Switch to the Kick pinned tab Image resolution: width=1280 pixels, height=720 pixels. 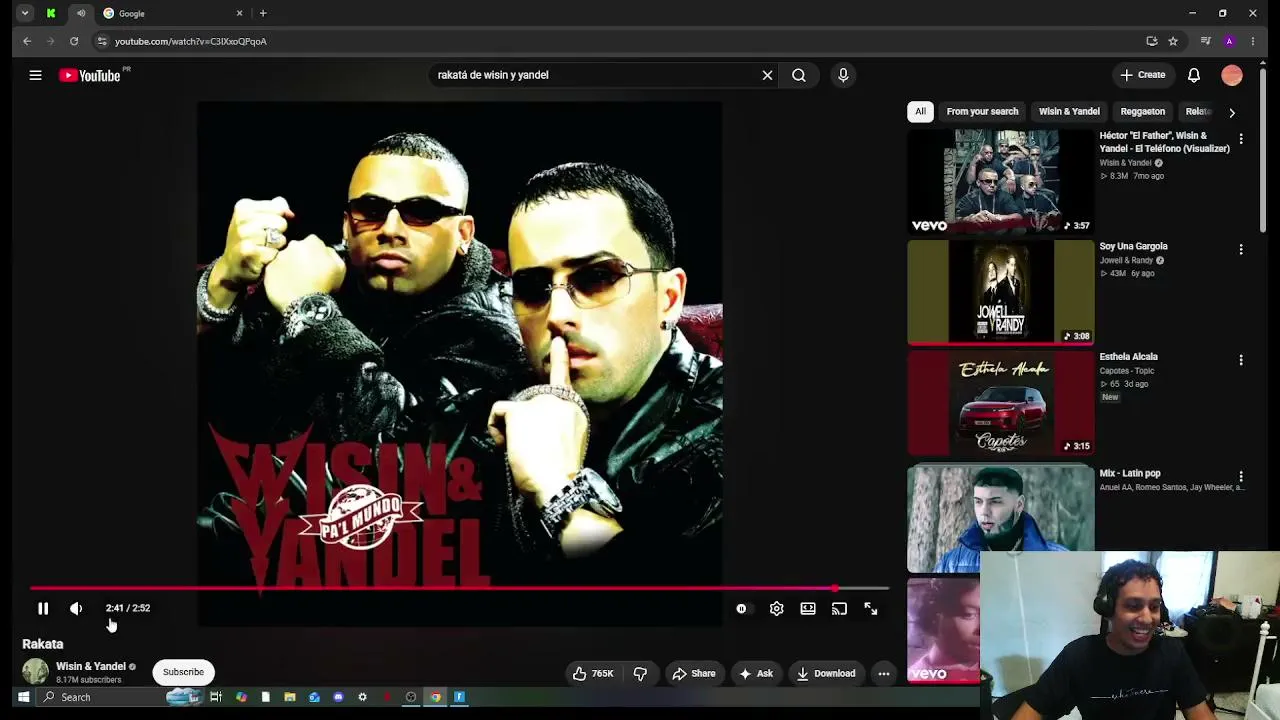(51, 13)
